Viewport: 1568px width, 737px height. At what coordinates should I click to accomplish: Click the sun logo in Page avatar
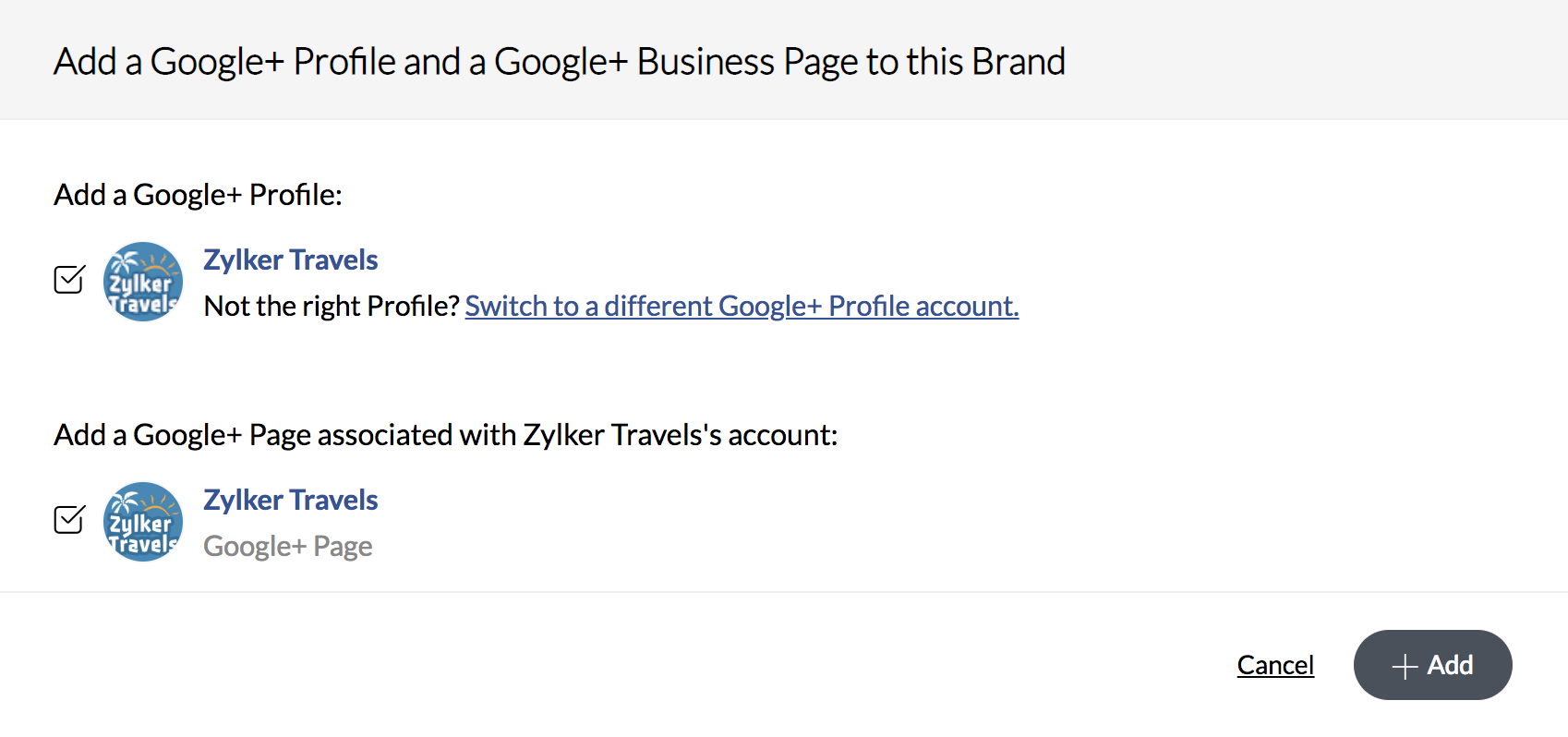163,505
